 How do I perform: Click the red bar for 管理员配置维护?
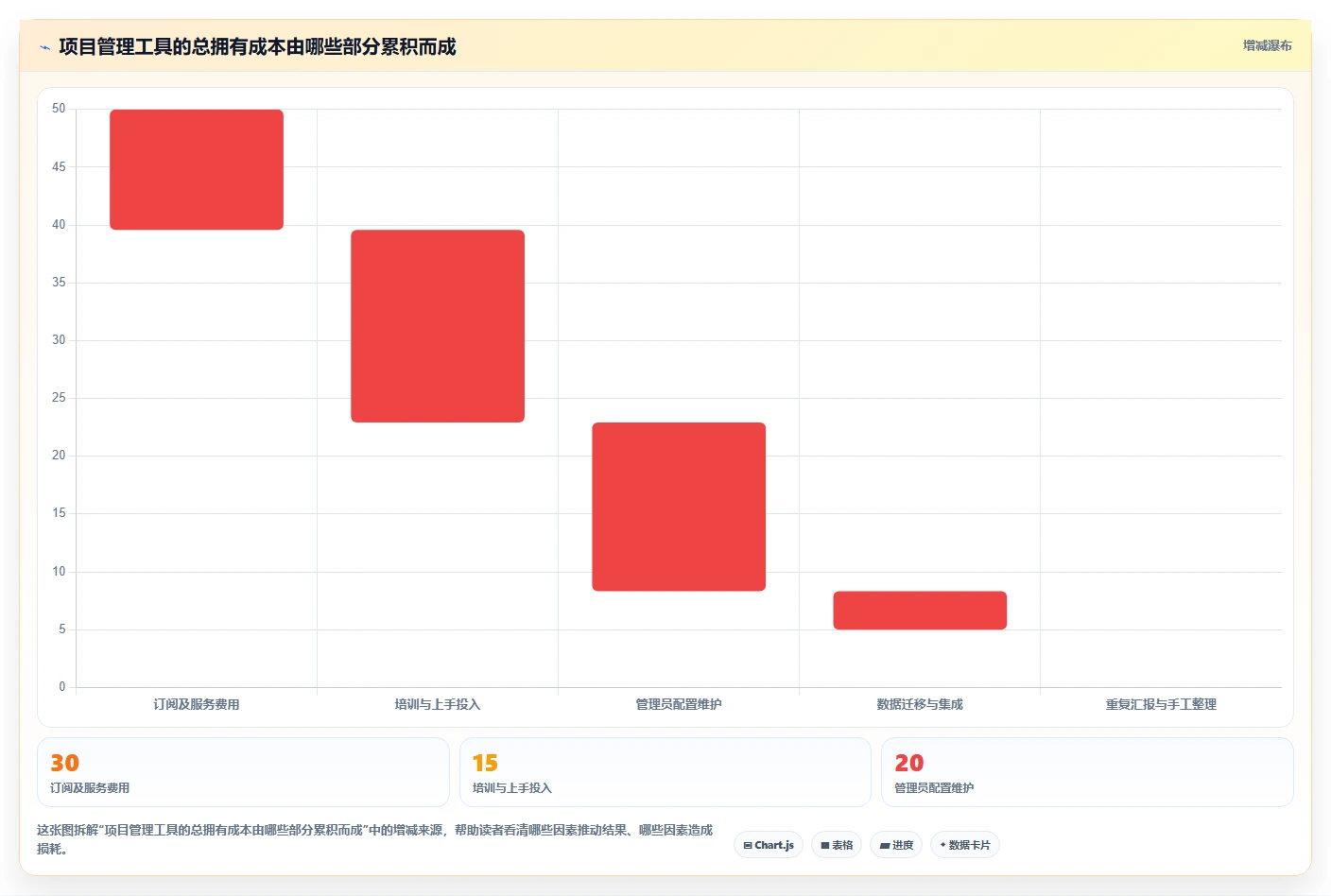679,507
